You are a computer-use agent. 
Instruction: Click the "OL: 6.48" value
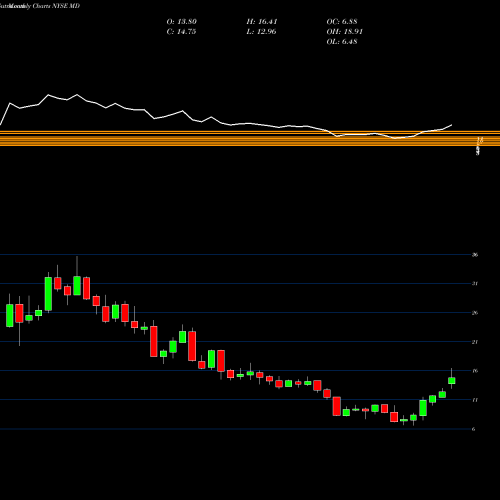pyautogui.click(x=342, y=42)
